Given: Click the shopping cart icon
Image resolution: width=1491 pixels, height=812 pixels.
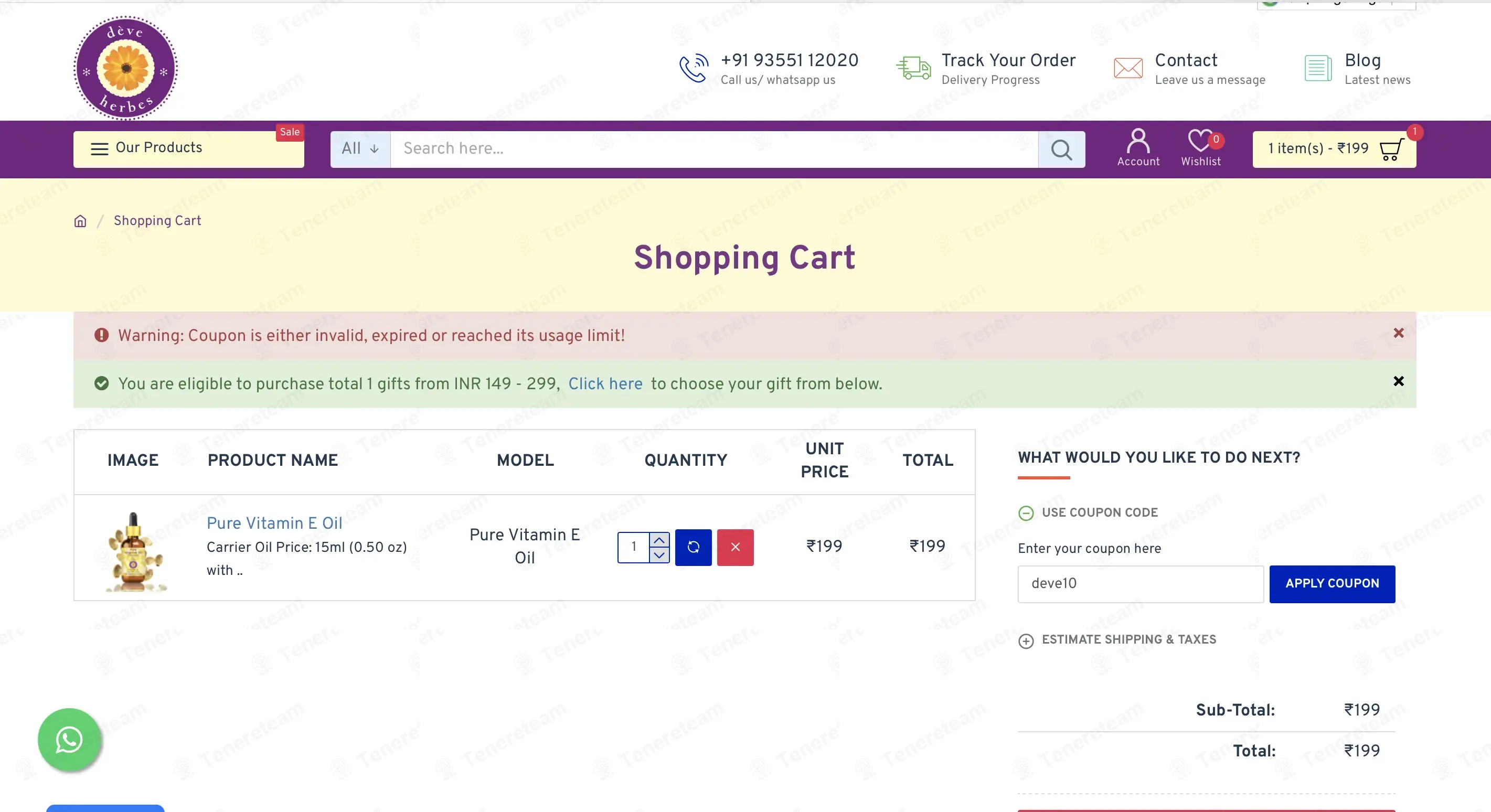Looking at the screenshot, I should 1391,149.
